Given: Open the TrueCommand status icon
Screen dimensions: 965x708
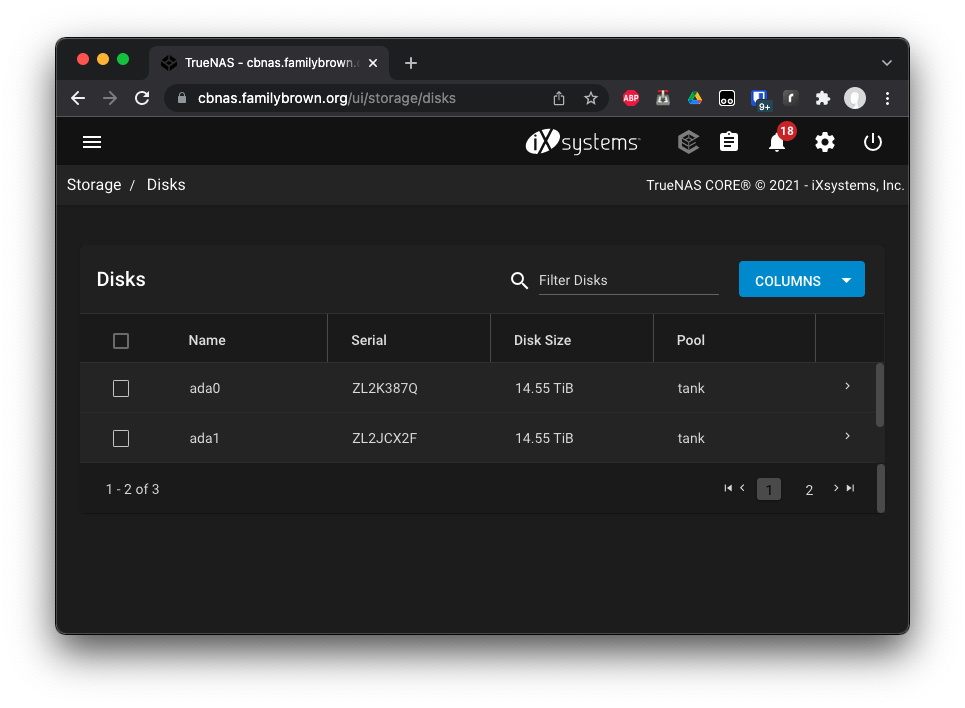Looking at the screenshot, I should [x=688, y=142].
